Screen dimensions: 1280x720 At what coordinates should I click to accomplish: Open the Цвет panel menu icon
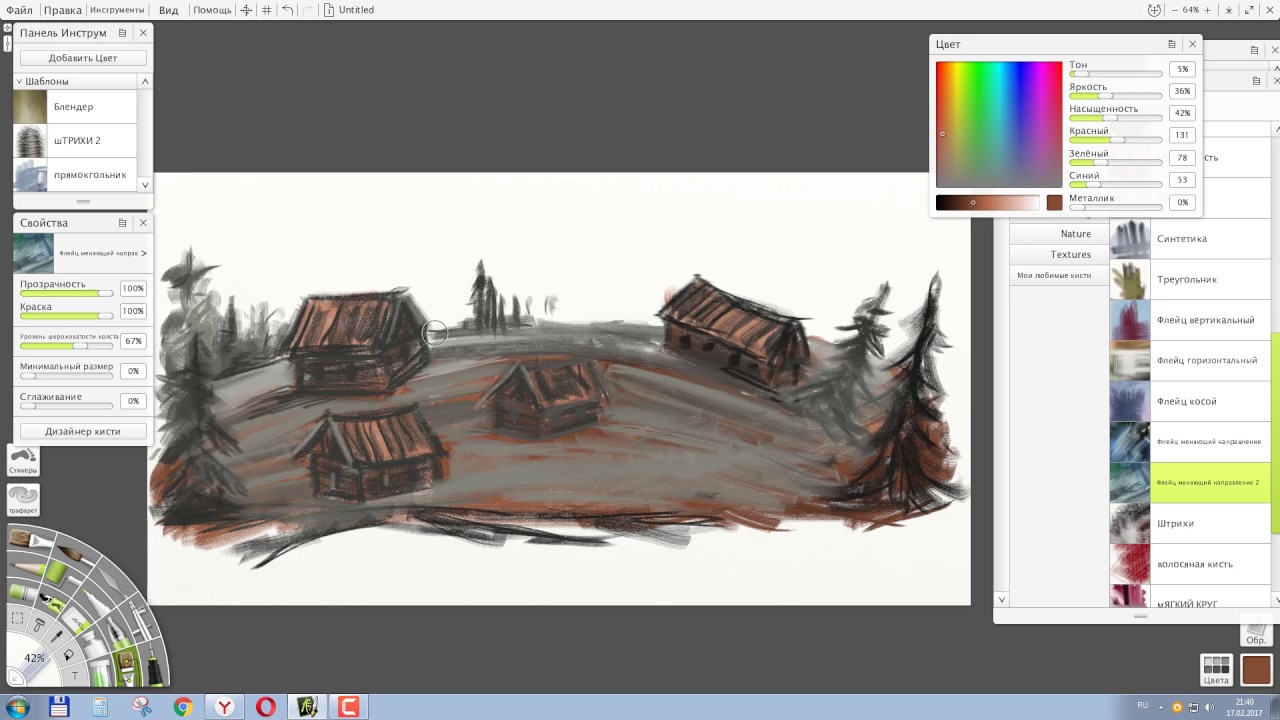(x=1171, y=44)
